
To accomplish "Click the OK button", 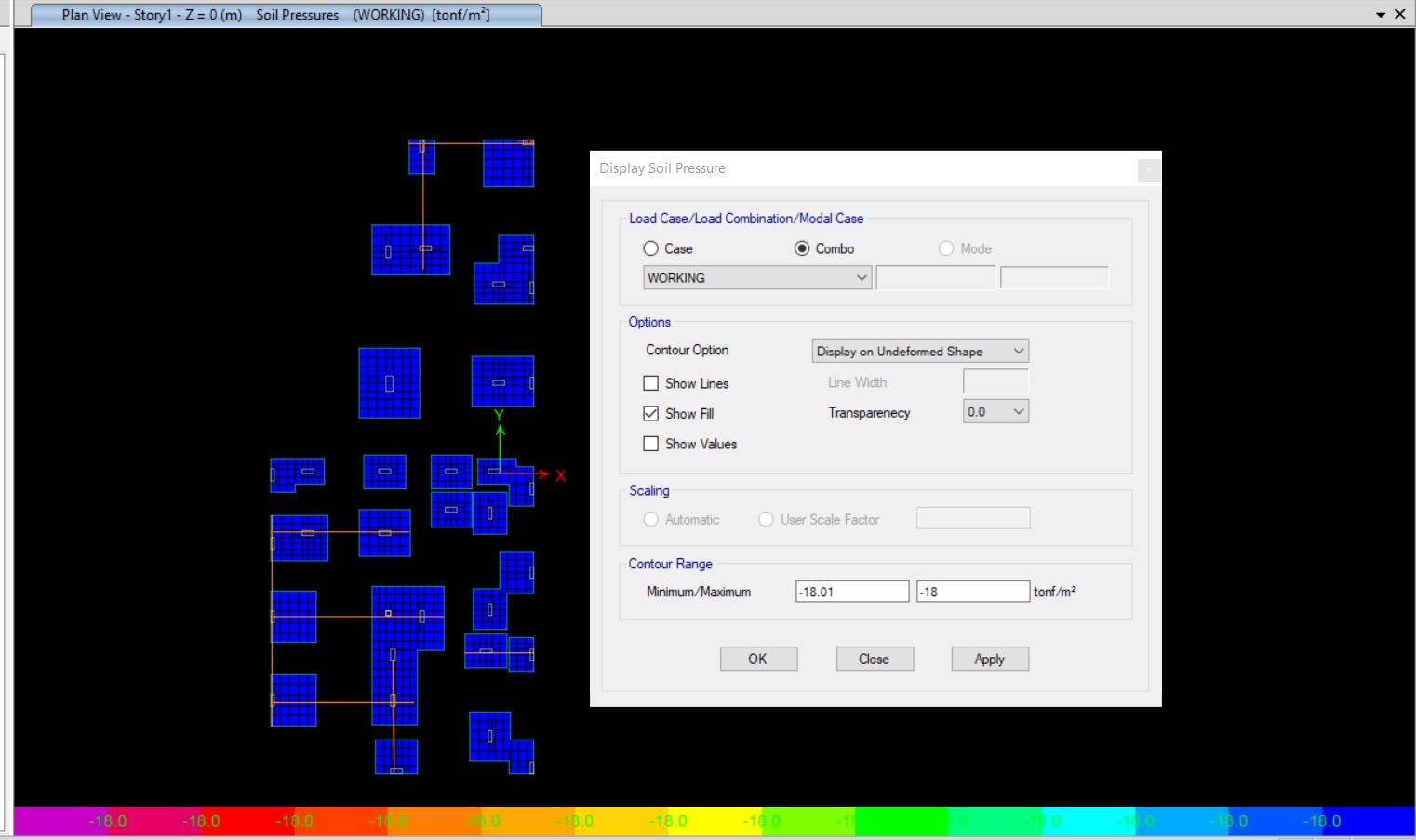I will pyautogui.click(x=758, y=659).
